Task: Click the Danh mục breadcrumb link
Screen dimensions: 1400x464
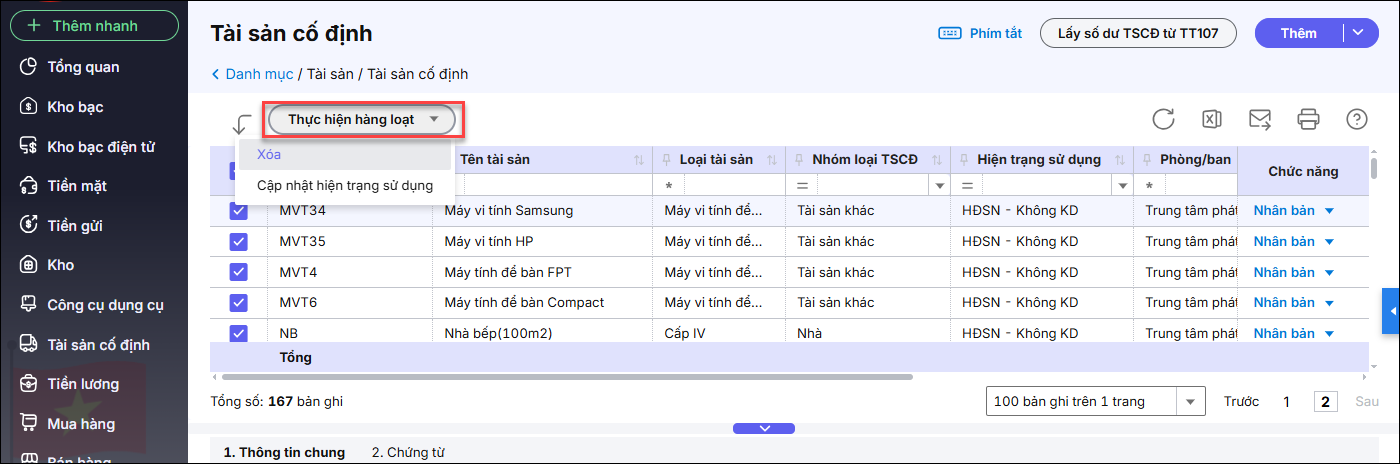Action: click(258, 74)
